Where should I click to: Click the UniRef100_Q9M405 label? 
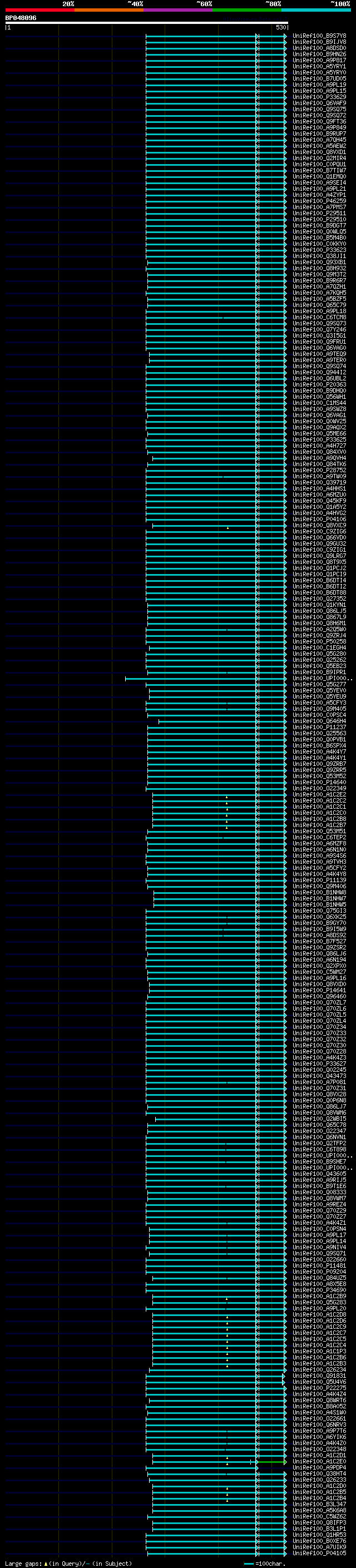tap(319, 709)
